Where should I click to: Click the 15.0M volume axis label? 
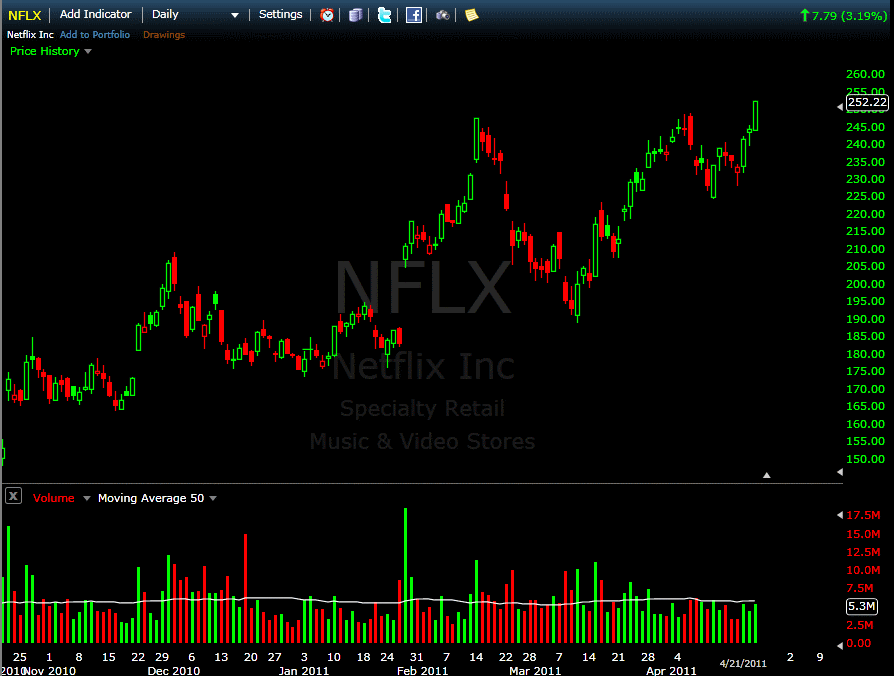tap(863, 534)
